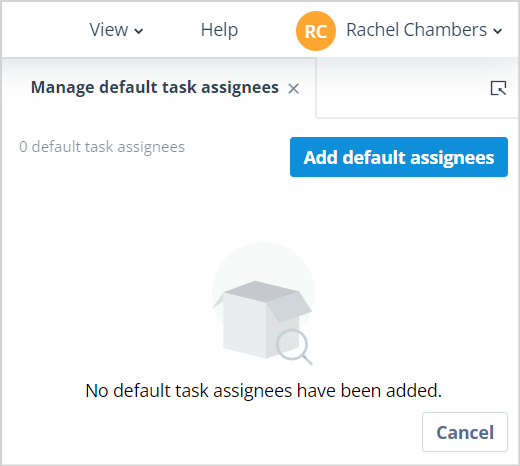Click the Cancel button
Screen dimensions: 520x466
[x=465, y=432]
